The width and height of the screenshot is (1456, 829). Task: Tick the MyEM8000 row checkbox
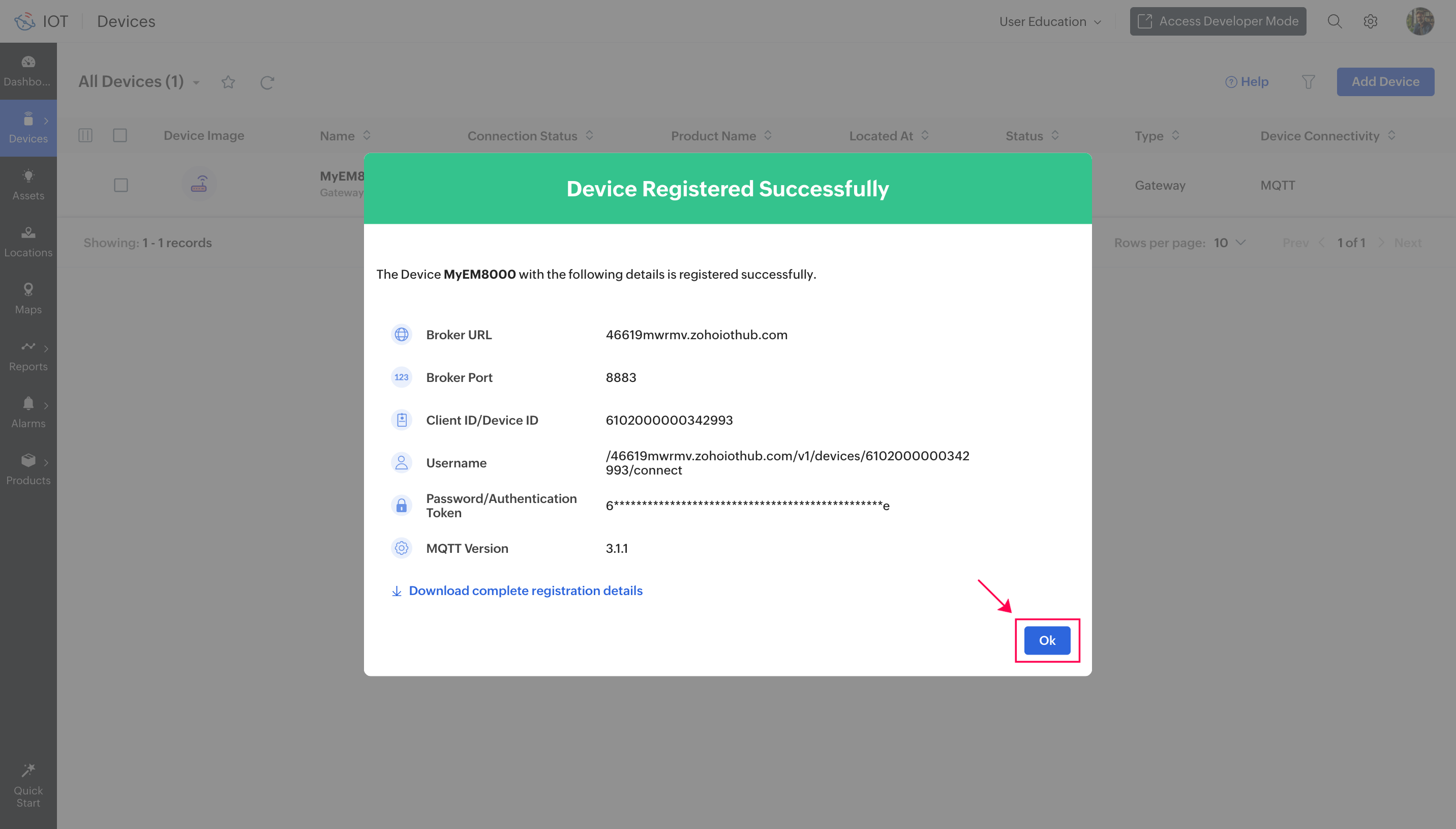click(x=120, y=185)
